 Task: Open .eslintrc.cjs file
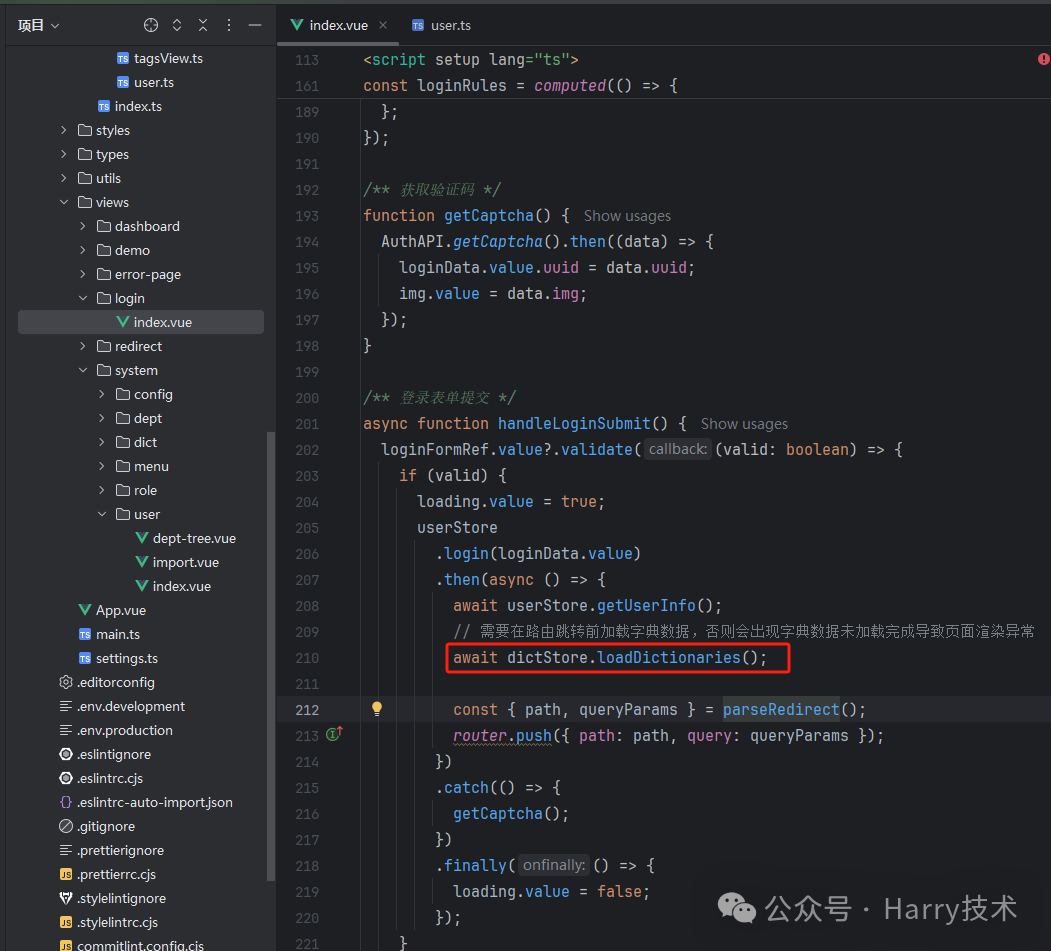(101, 778)
